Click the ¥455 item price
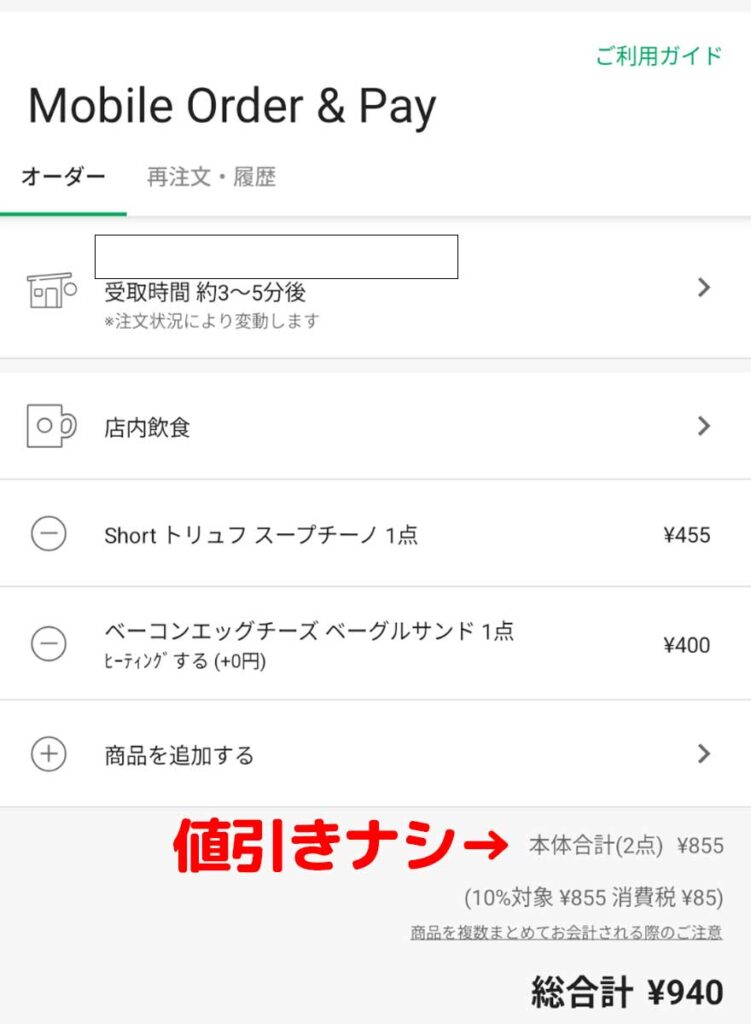The height and width of the screenshot is (1024, 751). [686, 535]
